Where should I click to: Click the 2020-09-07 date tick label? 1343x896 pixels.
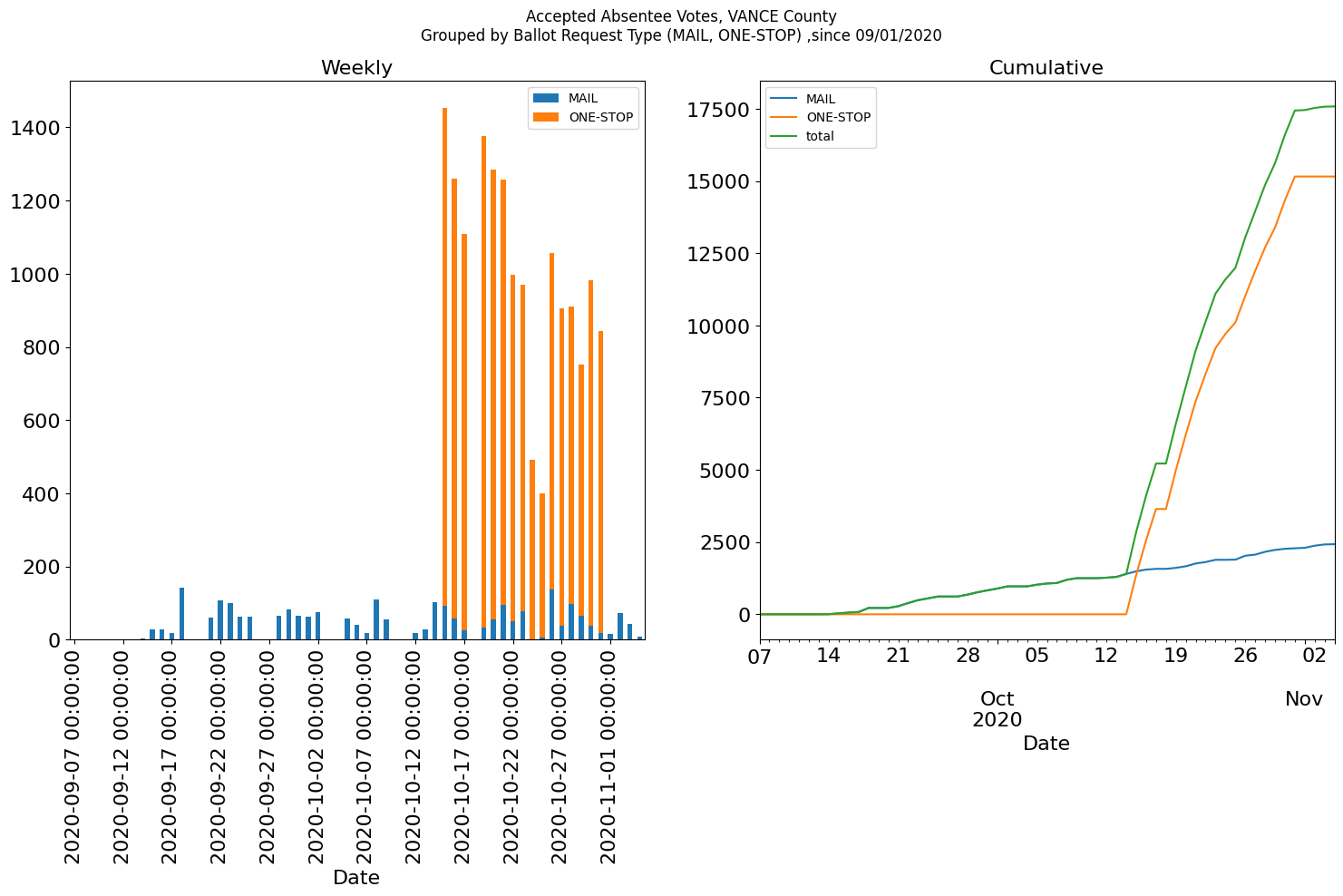[73, 755]
